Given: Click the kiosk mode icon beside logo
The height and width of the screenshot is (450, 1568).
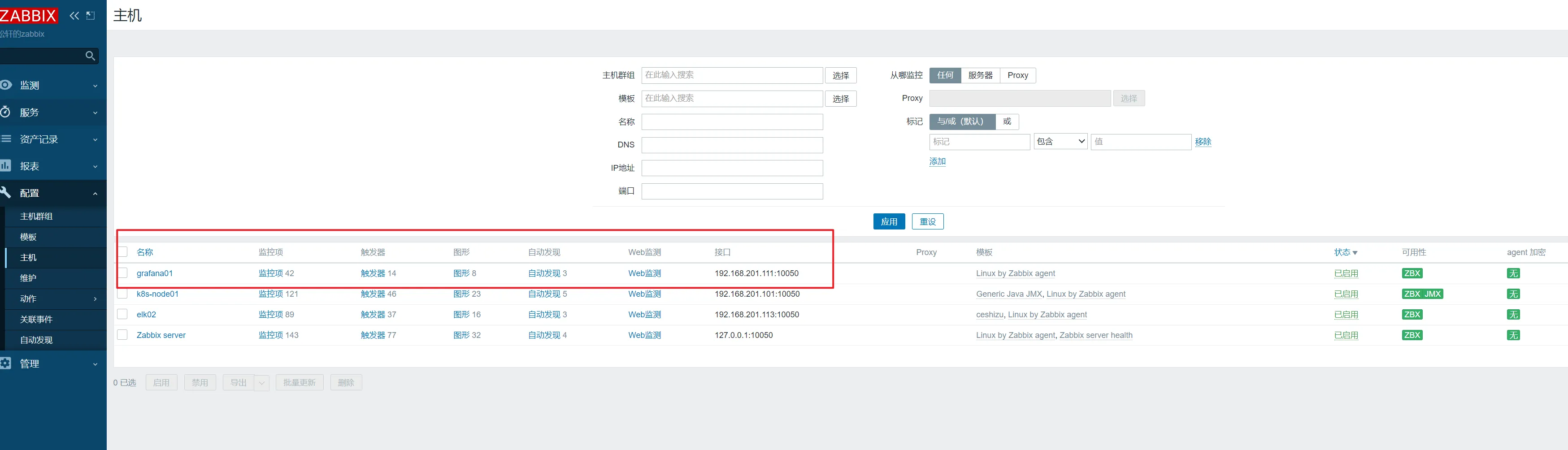Looking at the screenshot, I should [x=91, y=16].
